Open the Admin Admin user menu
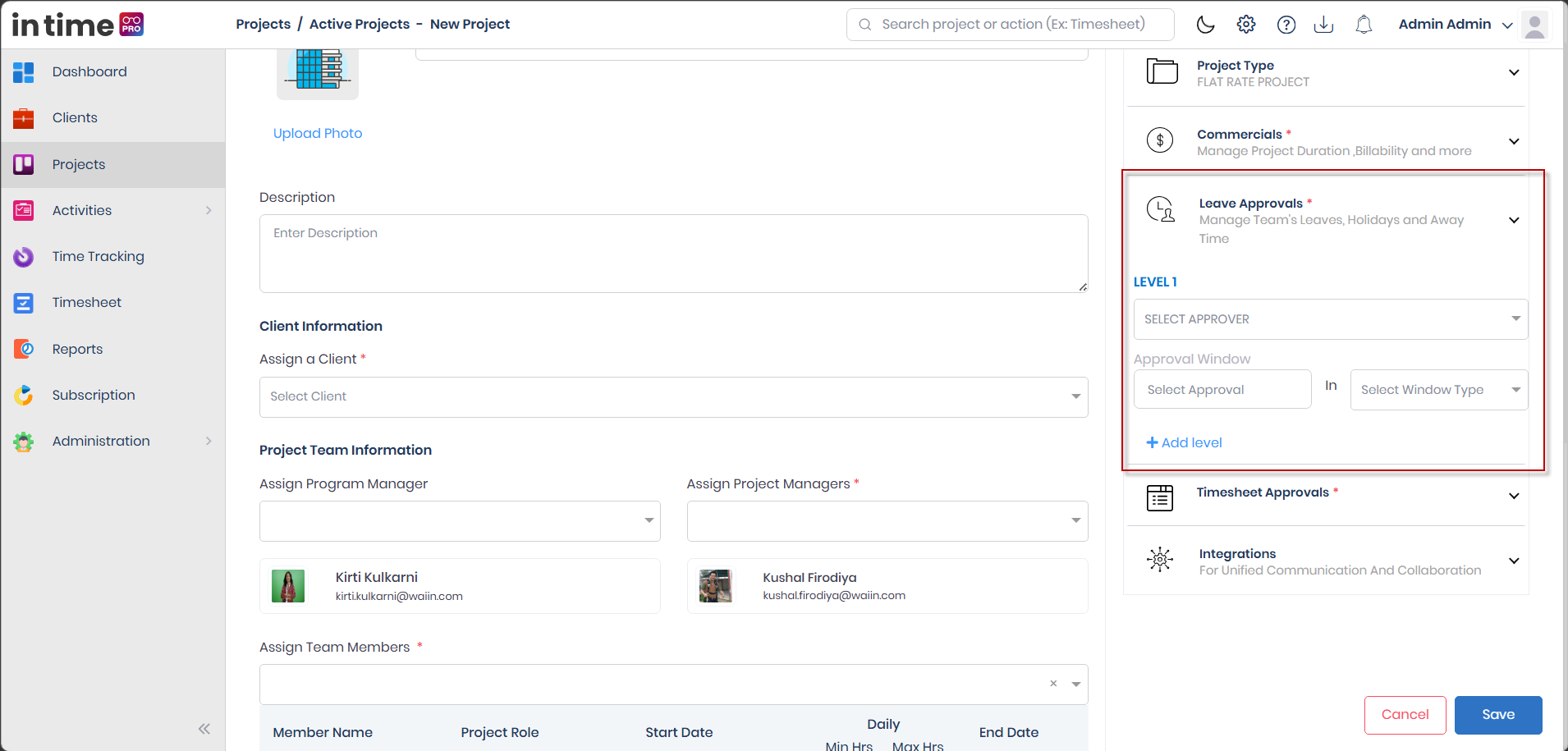Image resolution: width=1568 pixels, height=751 pixels. click(1456, 25)
